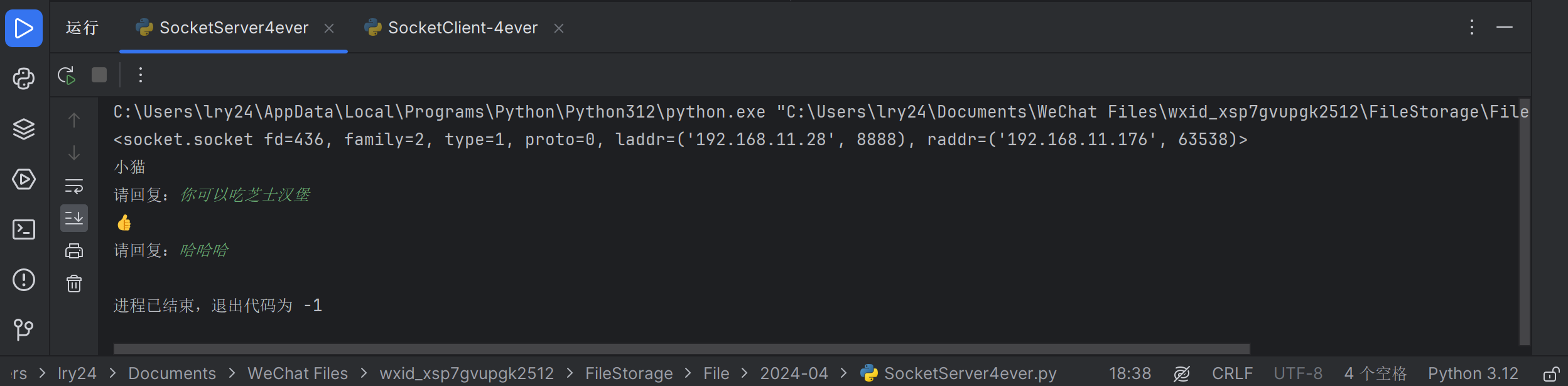Open the Services tool window
Screen dimensions: 1568x386
click(24, 179)
